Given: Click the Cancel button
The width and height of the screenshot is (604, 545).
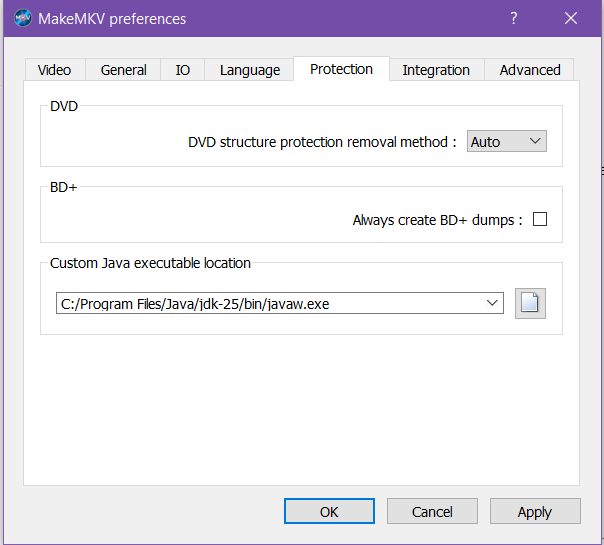Looking at the screenshot, I should [x=432, y=511].
